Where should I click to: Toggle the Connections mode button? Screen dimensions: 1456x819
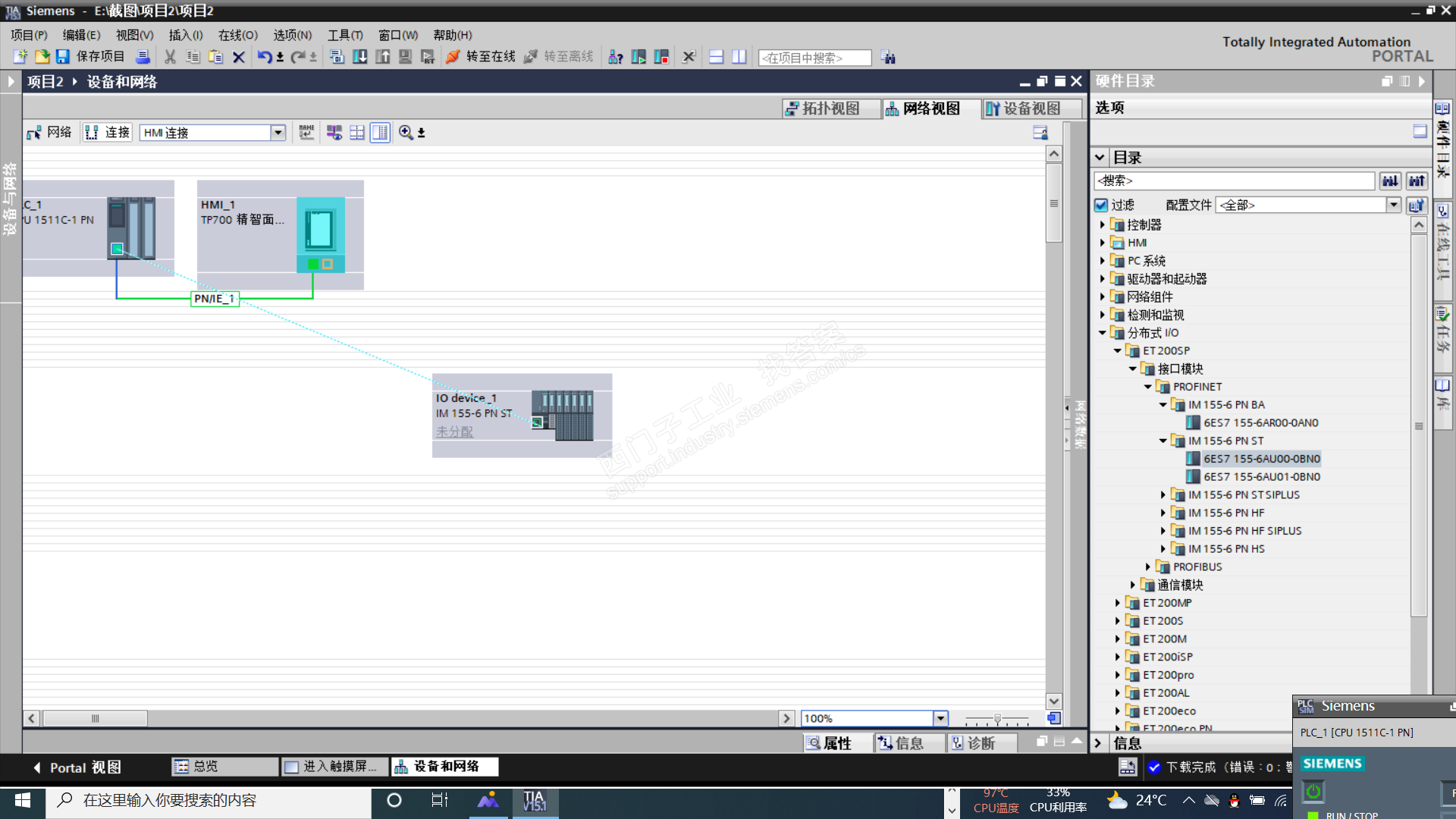[x=108, y=133]
